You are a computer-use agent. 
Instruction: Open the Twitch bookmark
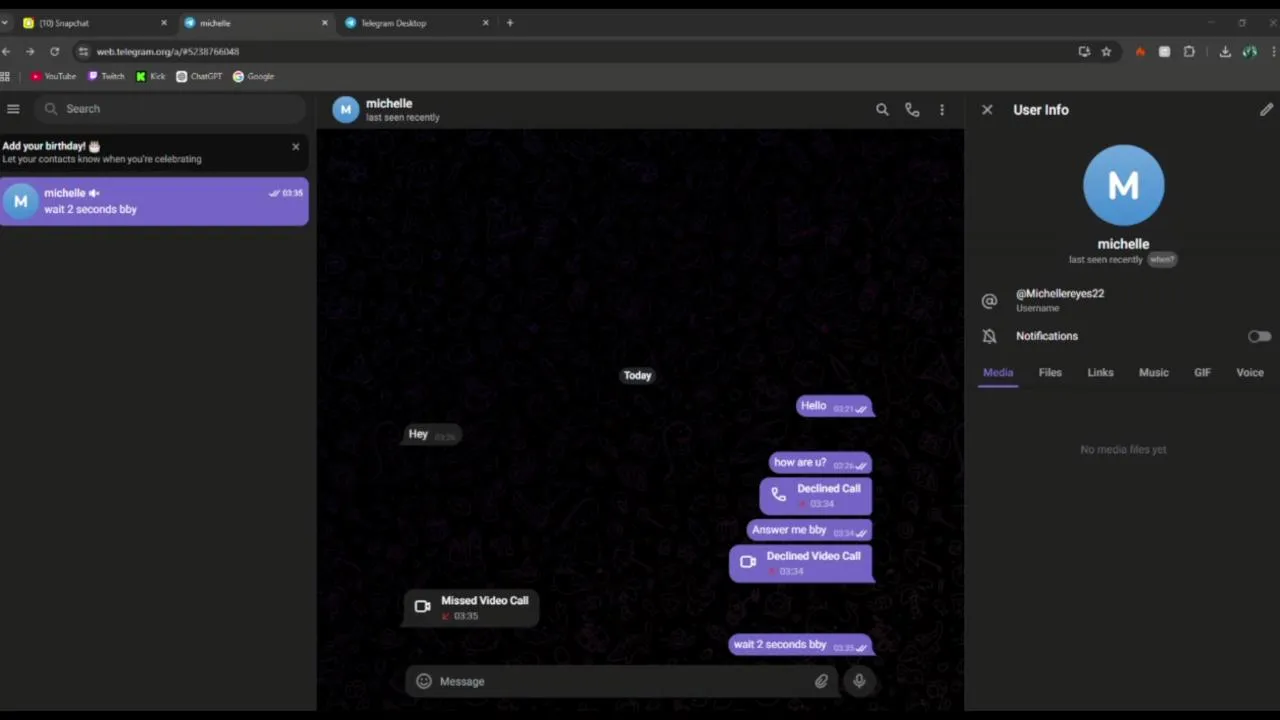pos(106,76)
